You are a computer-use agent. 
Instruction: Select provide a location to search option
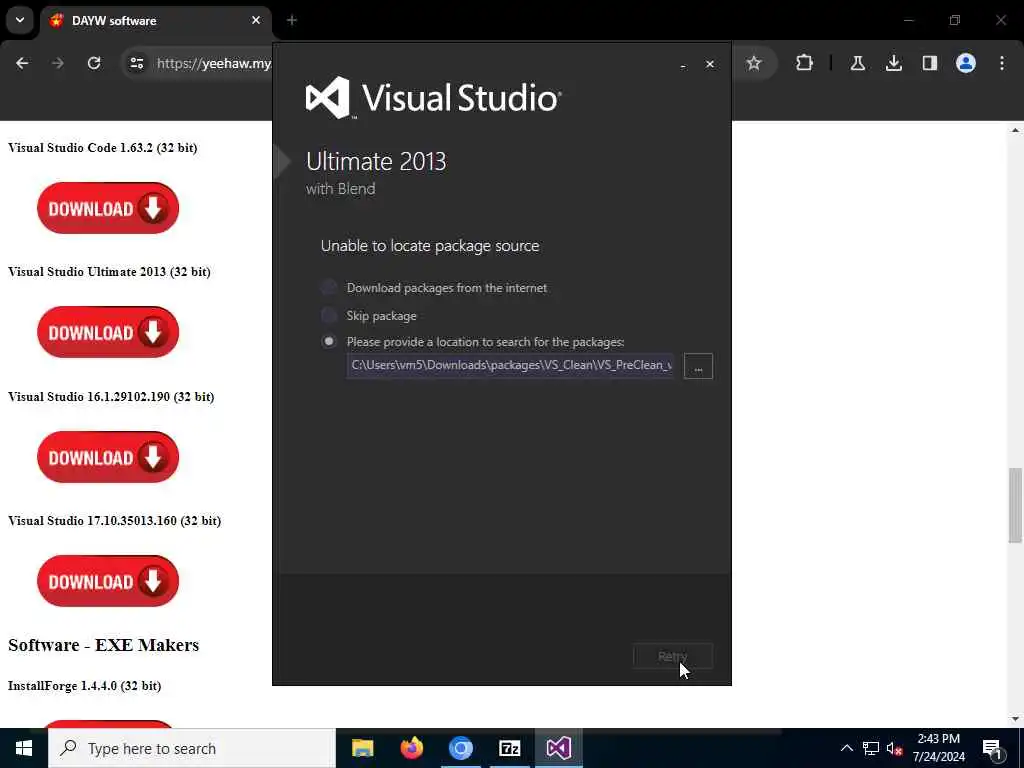(328, 342)
